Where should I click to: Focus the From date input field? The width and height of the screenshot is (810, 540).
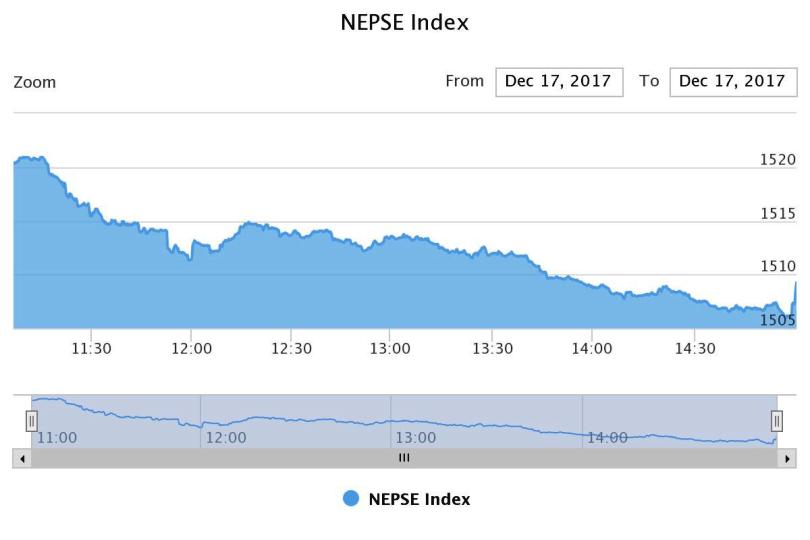(x=559, y=82)
